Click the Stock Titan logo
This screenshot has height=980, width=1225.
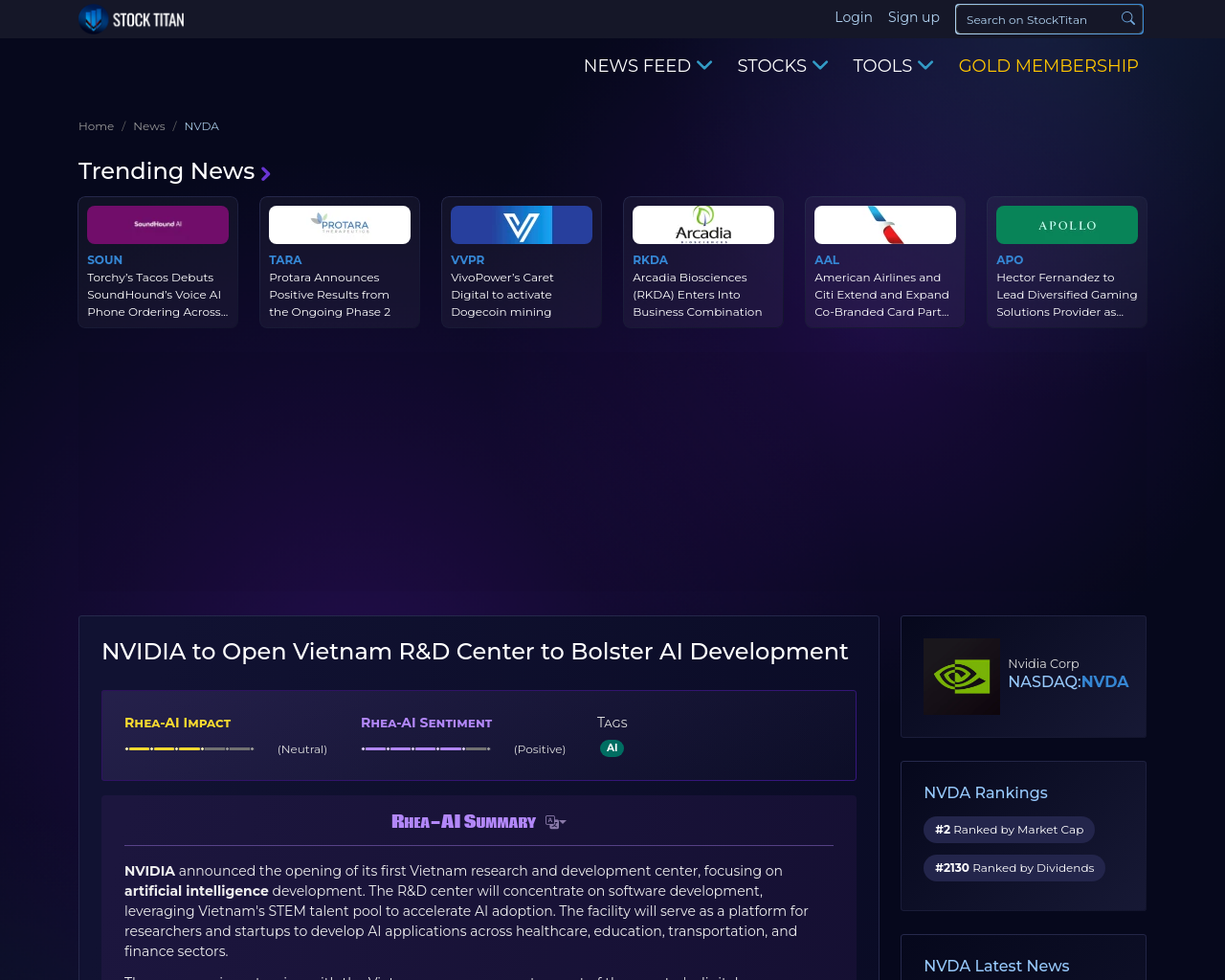[x=131, y=19]
